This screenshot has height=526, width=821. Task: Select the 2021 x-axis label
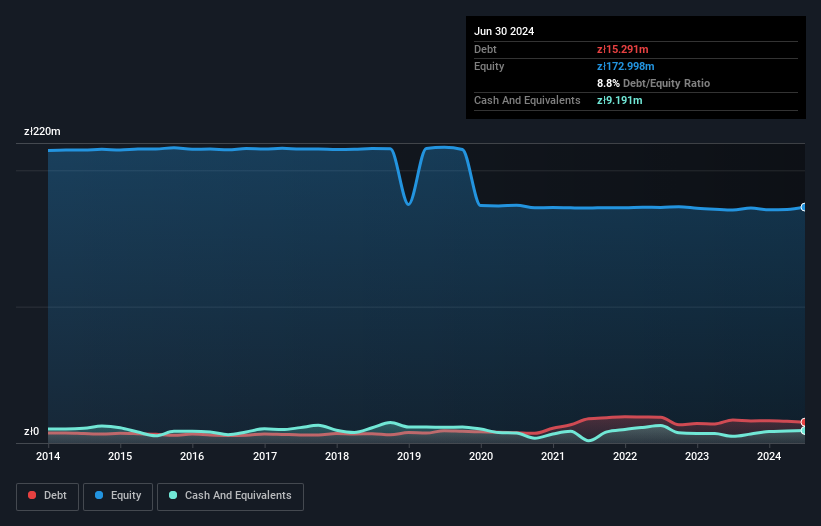click(x=553, y=456)
